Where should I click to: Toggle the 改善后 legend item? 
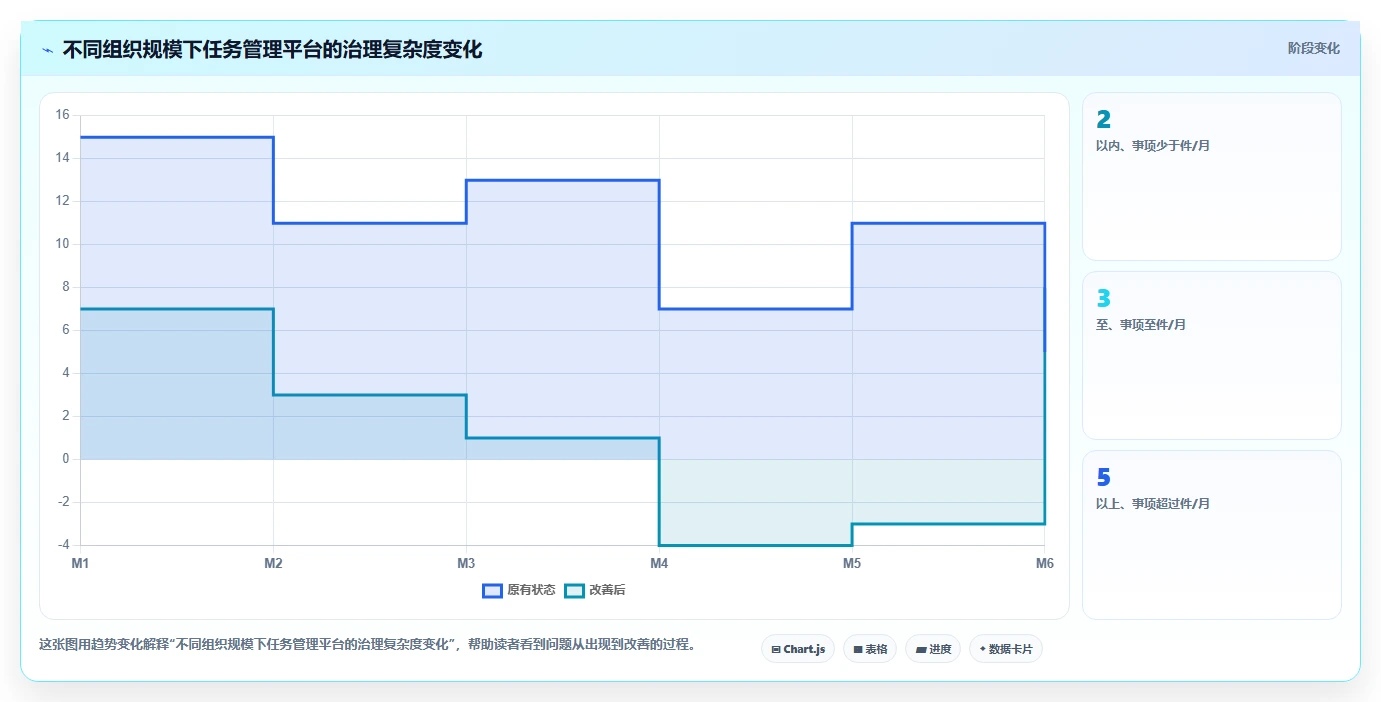pos(595,590)
